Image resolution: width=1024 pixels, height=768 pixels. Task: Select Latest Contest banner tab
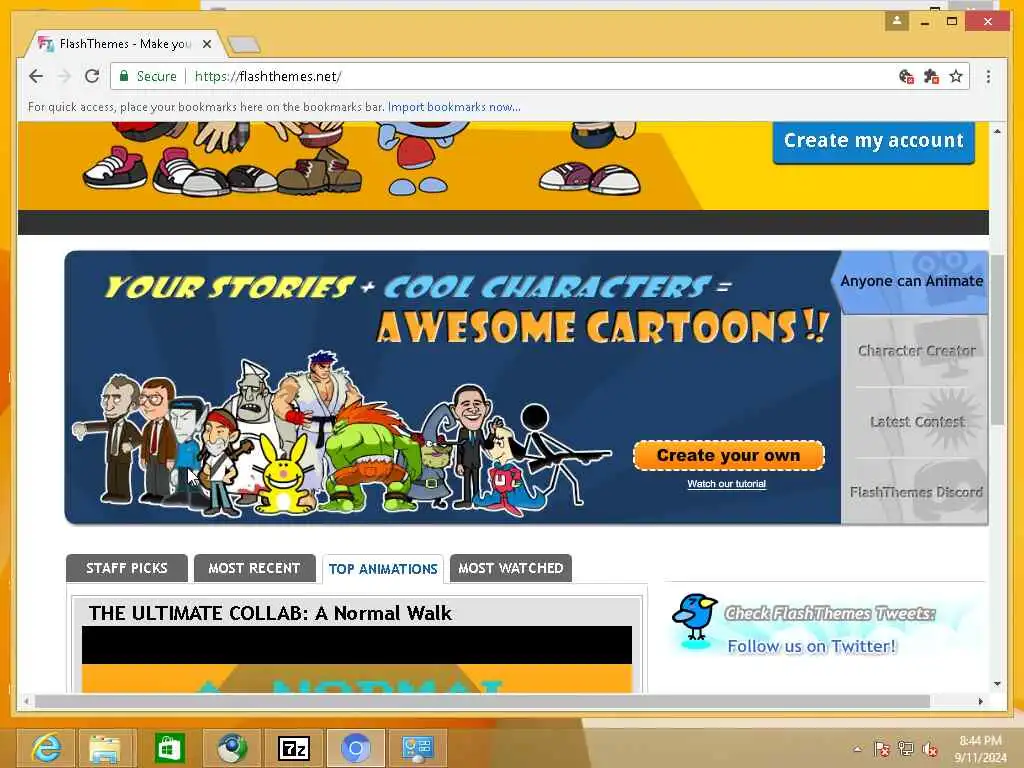916,421
